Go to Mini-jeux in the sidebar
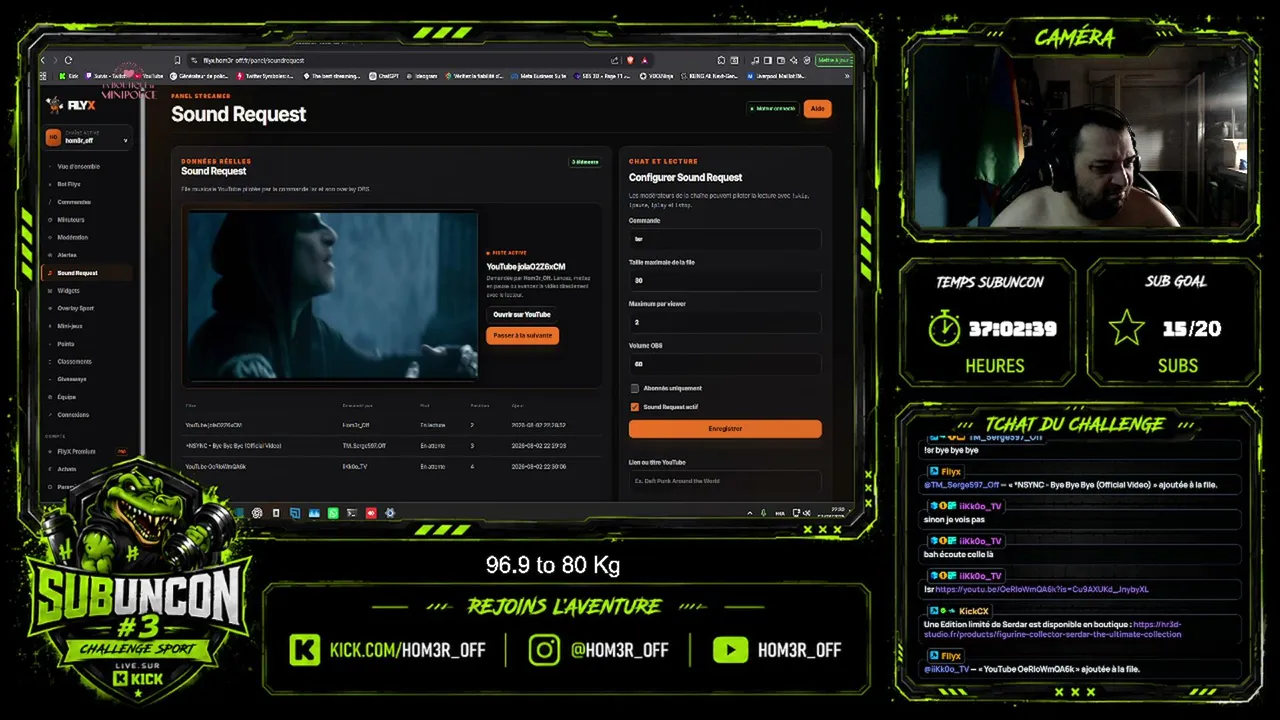The image size is (1280, 720). [x=70, y=326]
